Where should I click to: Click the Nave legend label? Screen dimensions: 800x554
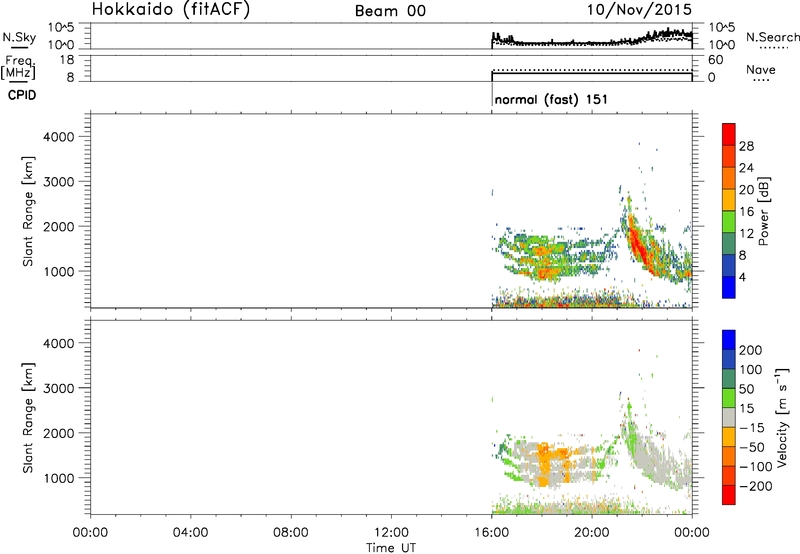(x=760, y=69)
